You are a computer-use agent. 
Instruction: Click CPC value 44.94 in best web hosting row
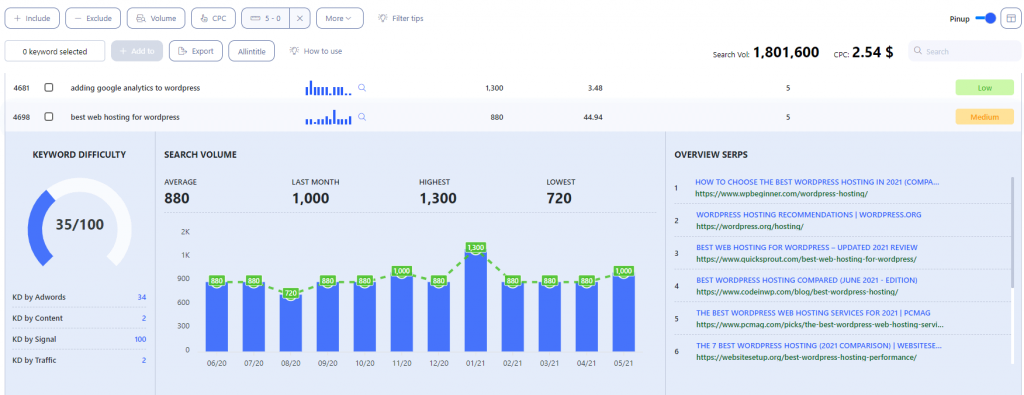click(593, 118)
